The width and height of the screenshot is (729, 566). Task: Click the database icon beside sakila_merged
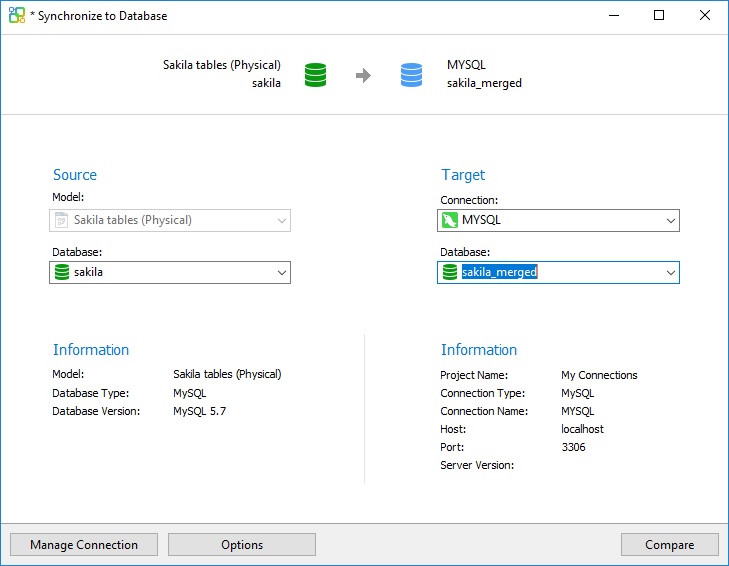[450, 272]
